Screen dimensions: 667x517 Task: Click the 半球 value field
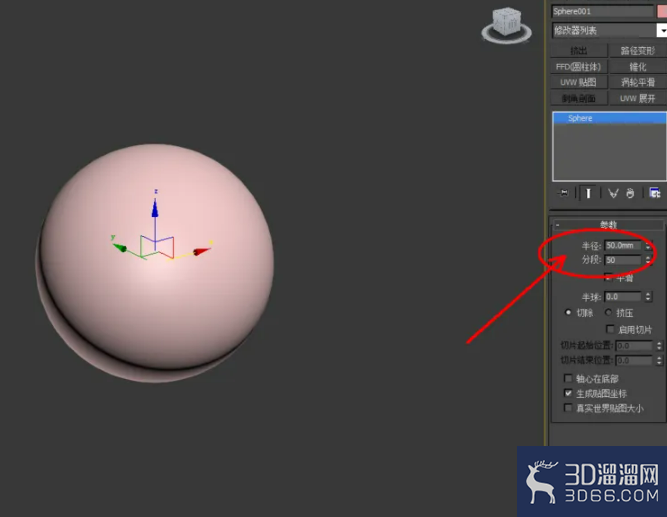click(623, 297)
